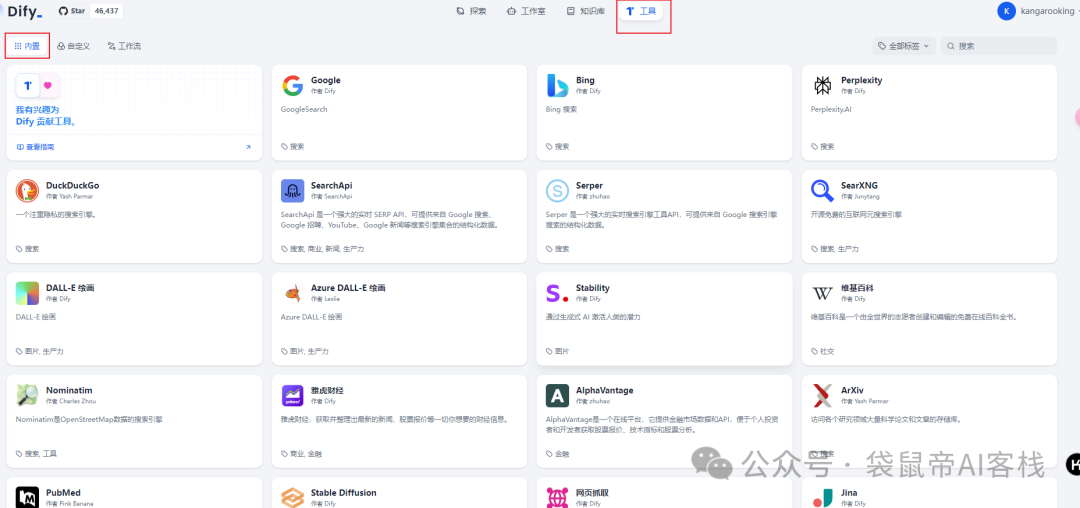Click the DuckDuckGo logo icon
1080x508 pixels.
[x=28, y=190]
